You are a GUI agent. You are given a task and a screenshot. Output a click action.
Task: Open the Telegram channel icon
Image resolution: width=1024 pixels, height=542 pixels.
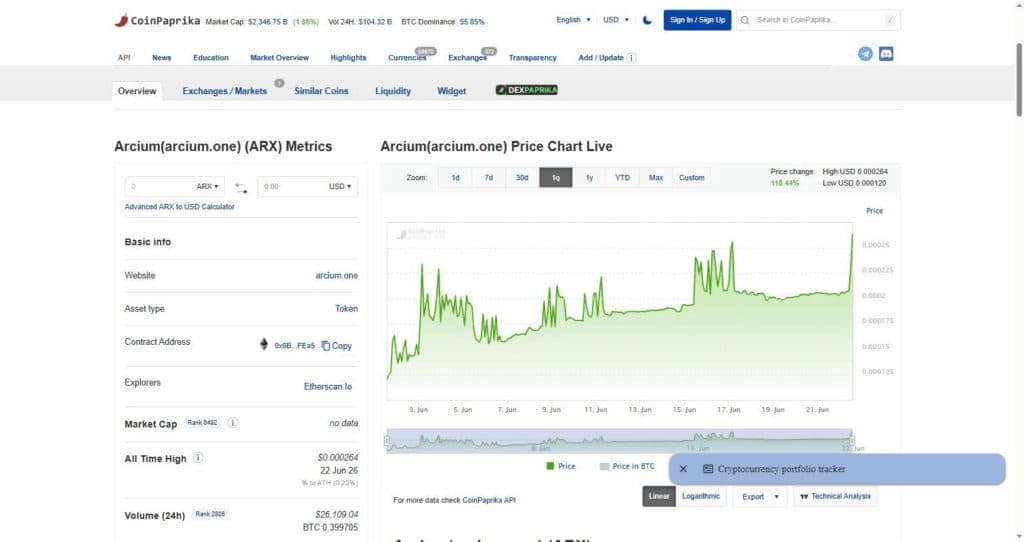coord(865,54)
